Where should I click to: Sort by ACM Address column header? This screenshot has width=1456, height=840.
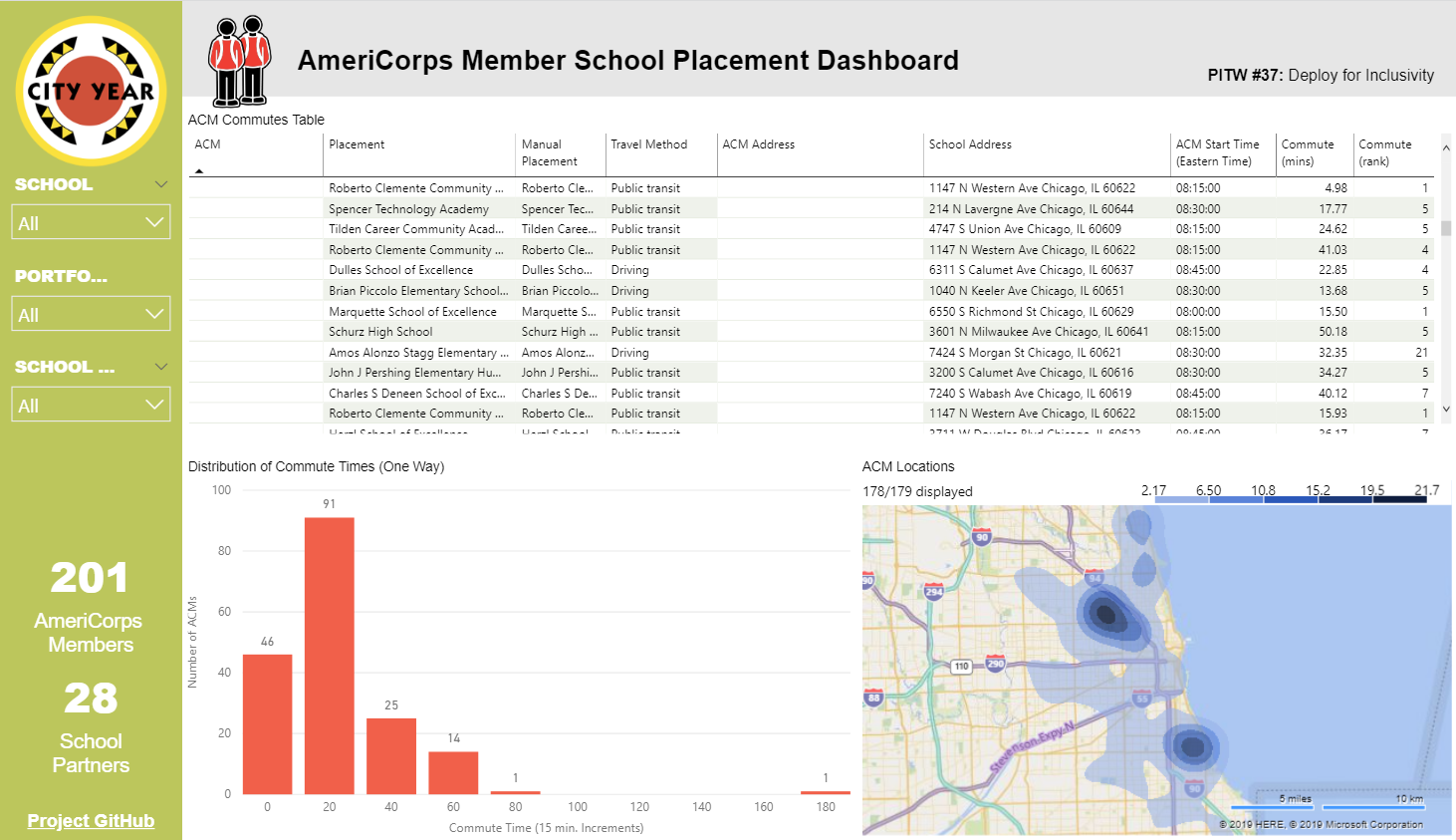click(x=759, y=144)
